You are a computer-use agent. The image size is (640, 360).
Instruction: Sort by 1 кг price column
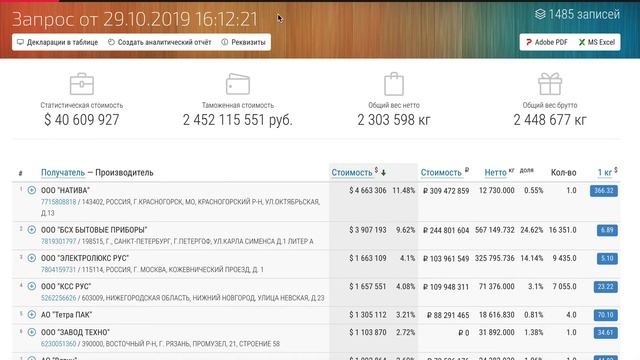pos(604,173)
